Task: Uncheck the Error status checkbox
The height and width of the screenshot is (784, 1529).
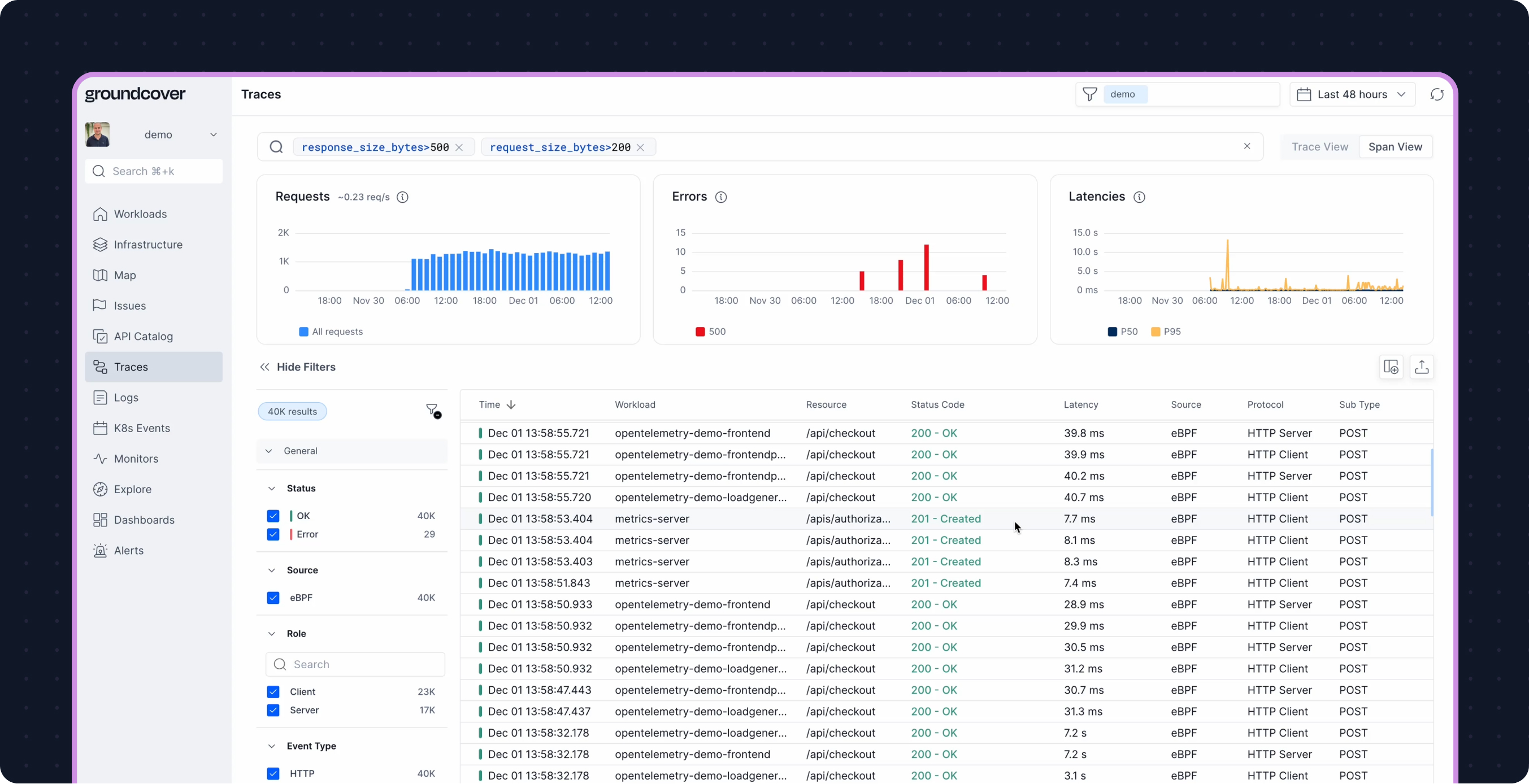Action: 273,534
